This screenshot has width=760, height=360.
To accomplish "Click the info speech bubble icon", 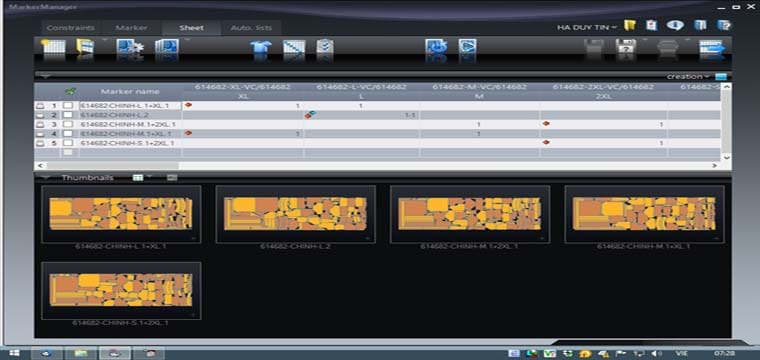I will (x=675, y=25).
